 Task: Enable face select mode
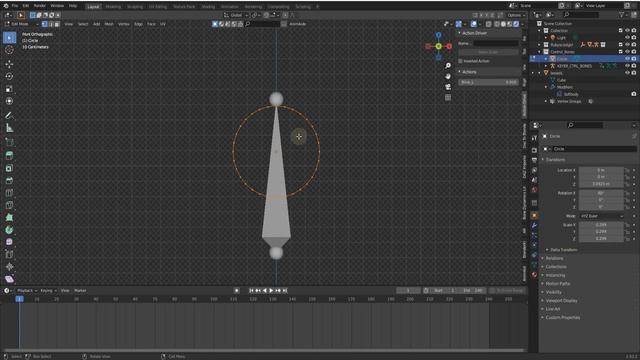57,24
